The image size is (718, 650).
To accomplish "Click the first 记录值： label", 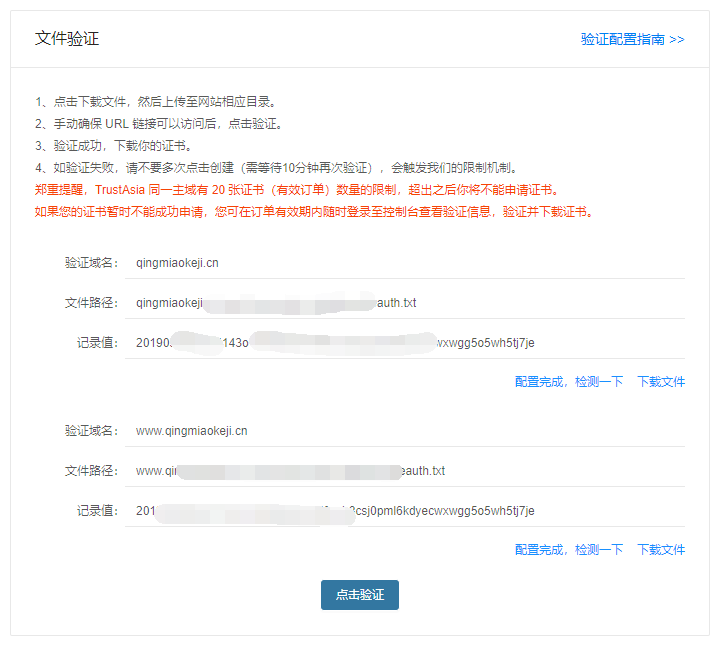I will tap(98, 343).
